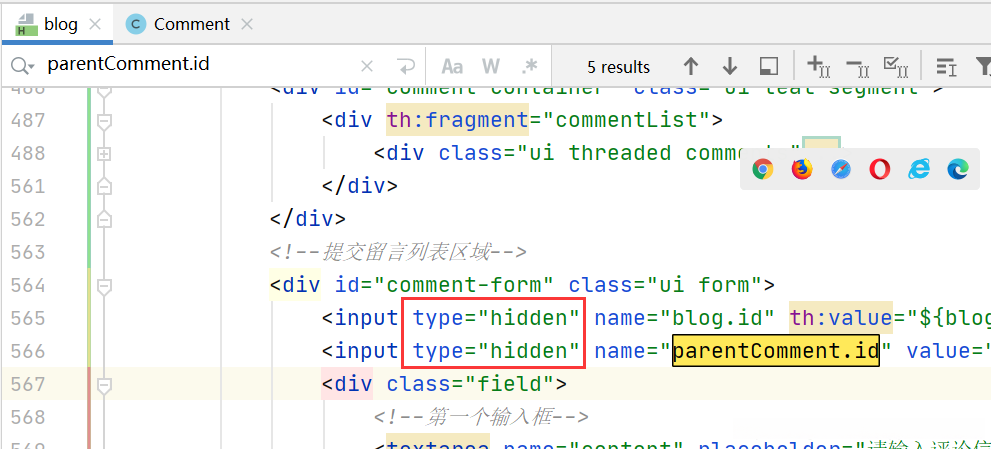
Task: Click line number 567 in gutter
Action: (x=28, y=384)
